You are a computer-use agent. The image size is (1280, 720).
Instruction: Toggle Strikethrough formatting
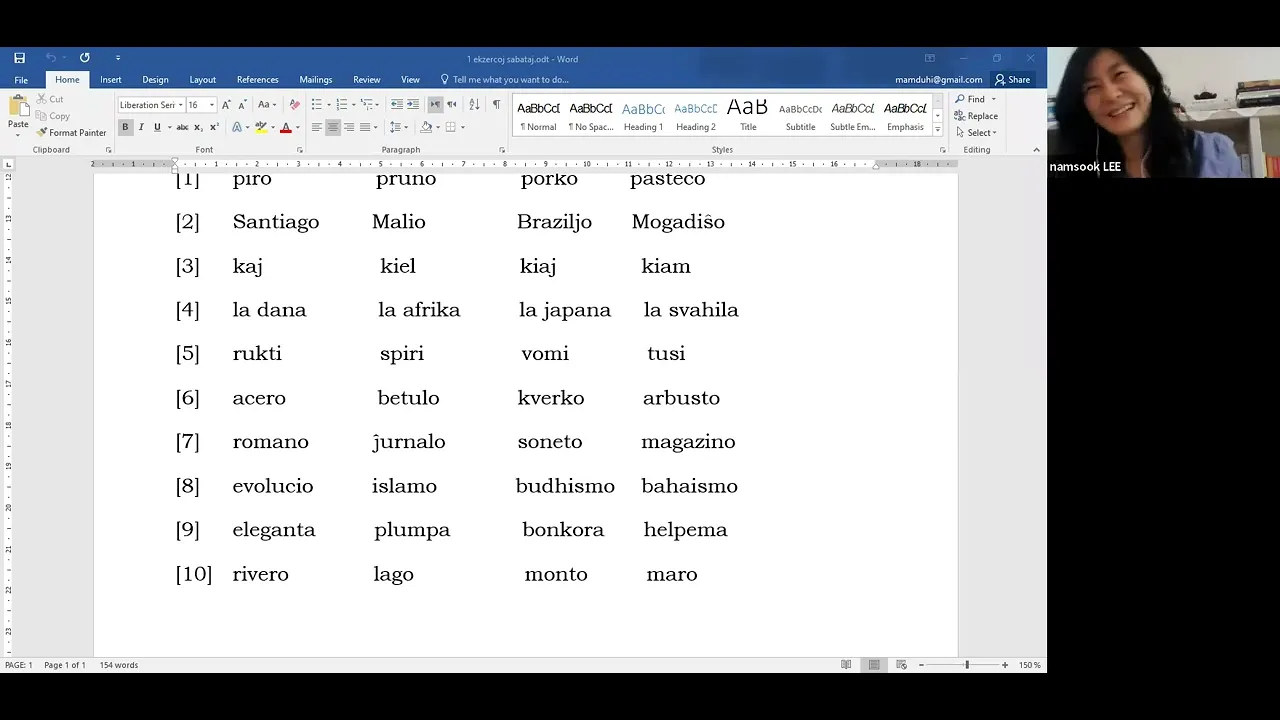(182, 127)
